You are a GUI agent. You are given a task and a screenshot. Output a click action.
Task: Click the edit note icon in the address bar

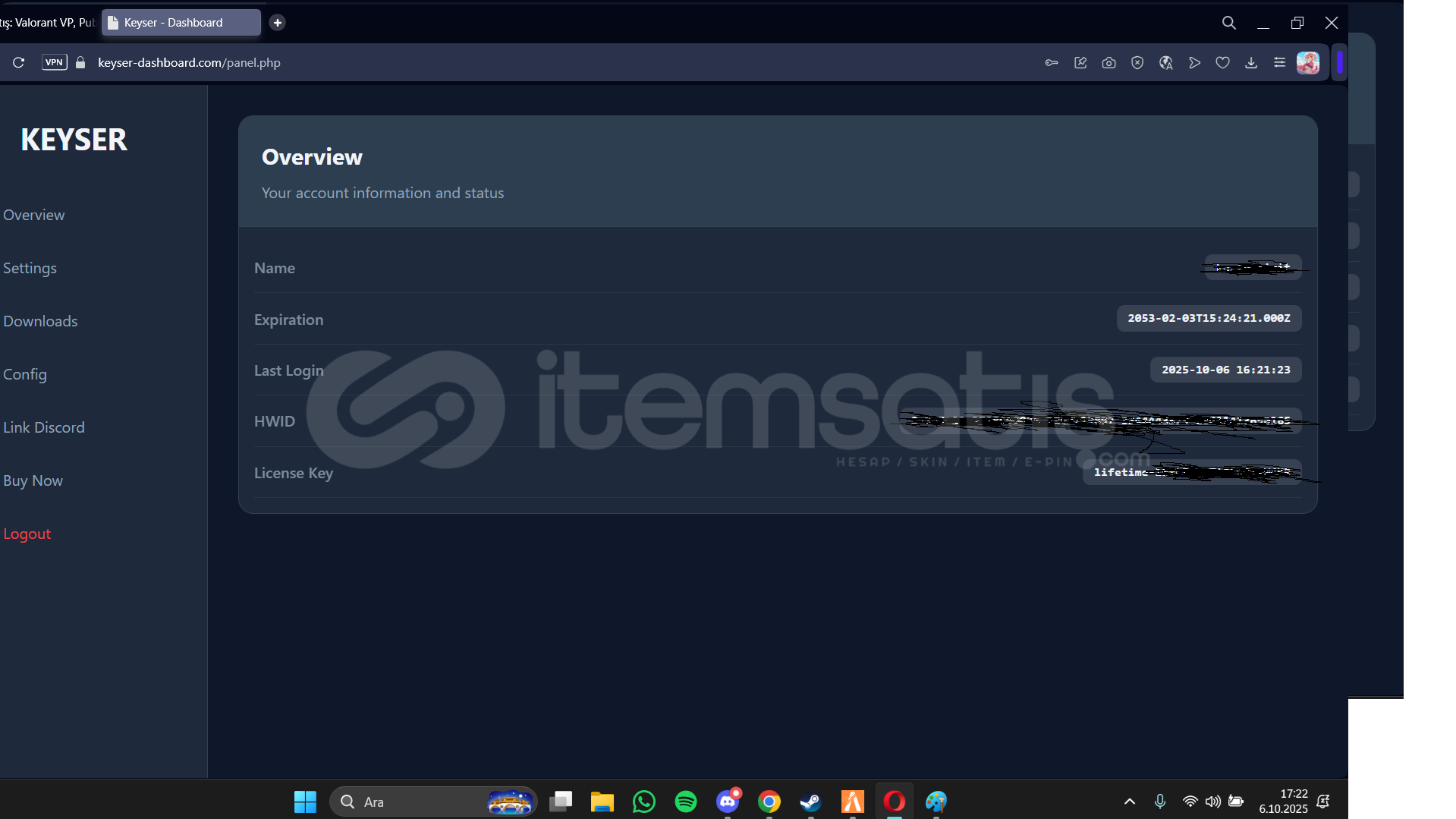click(1080, 62)
